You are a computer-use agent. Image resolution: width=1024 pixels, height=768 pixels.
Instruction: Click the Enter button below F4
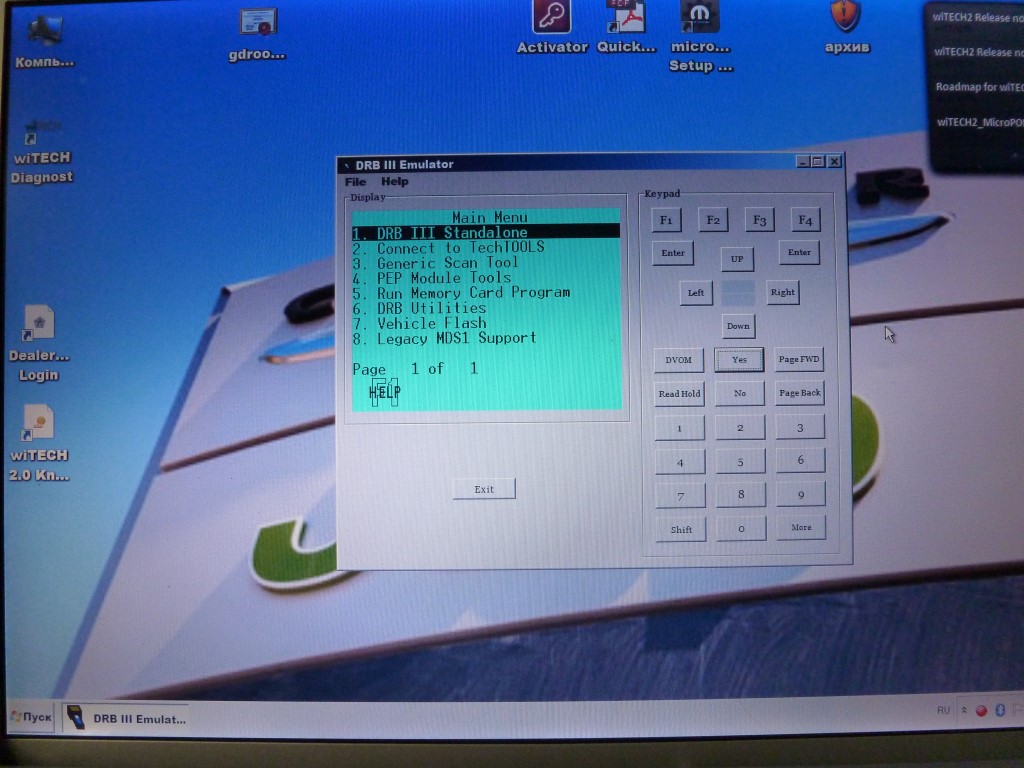pos(799,252)
